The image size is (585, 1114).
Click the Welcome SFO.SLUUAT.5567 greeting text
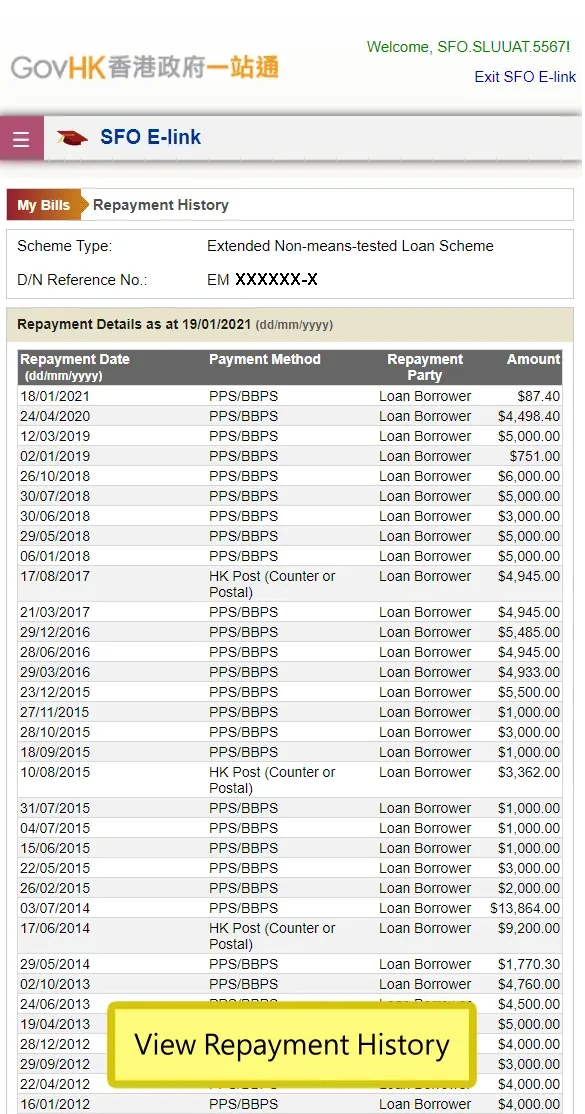[x=465, y=47]
